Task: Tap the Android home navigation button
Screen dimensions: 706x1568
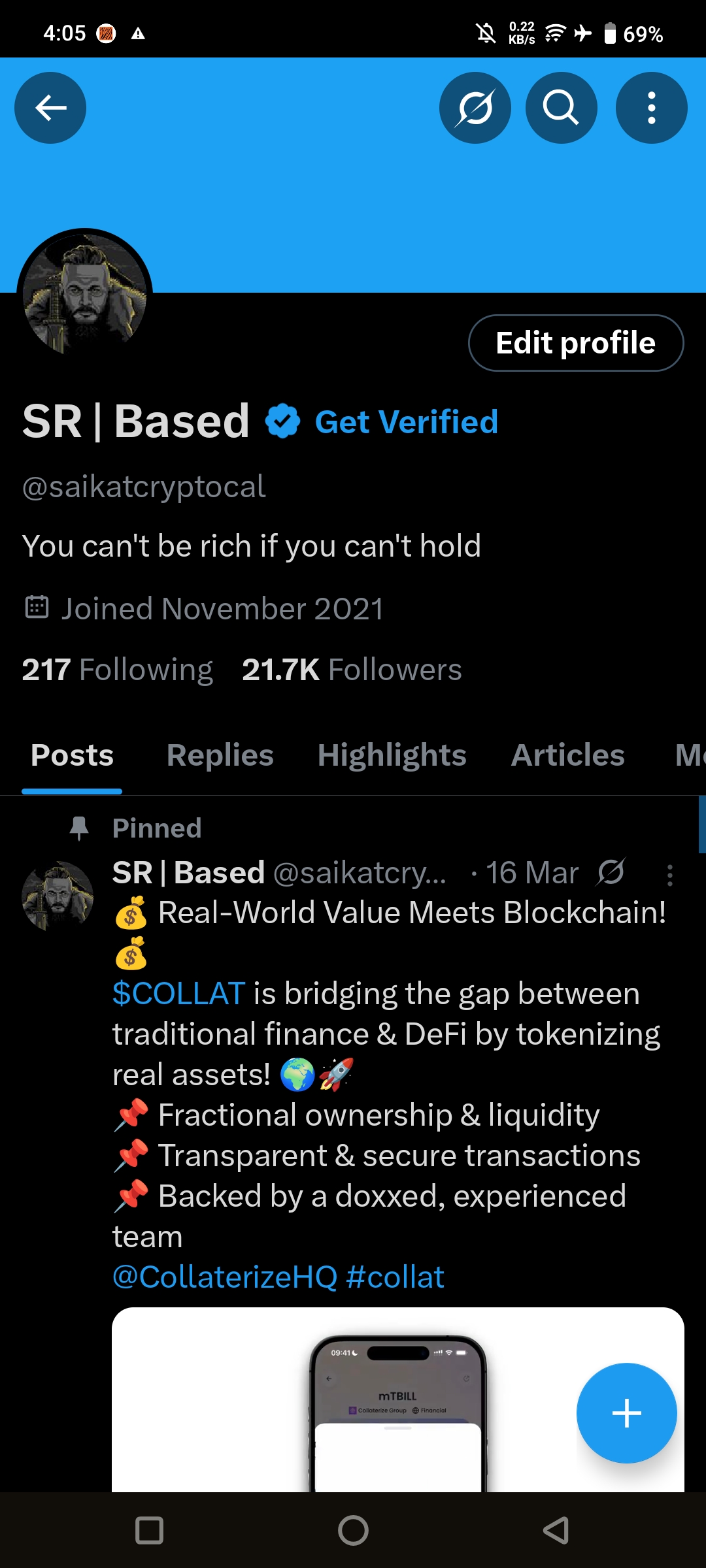Action: [x=353, y=1529]
